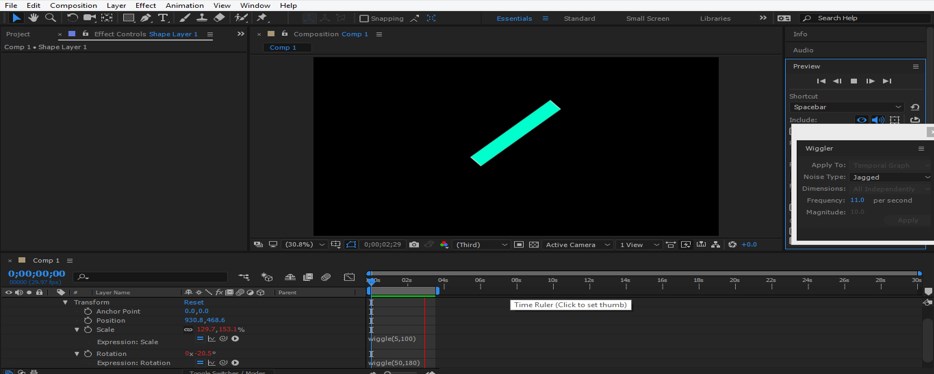This screenshot has width=934, height=374.
Task: Toggle Scale constrain proportions link
Action: pyautogui.click(x=188, y=329)
